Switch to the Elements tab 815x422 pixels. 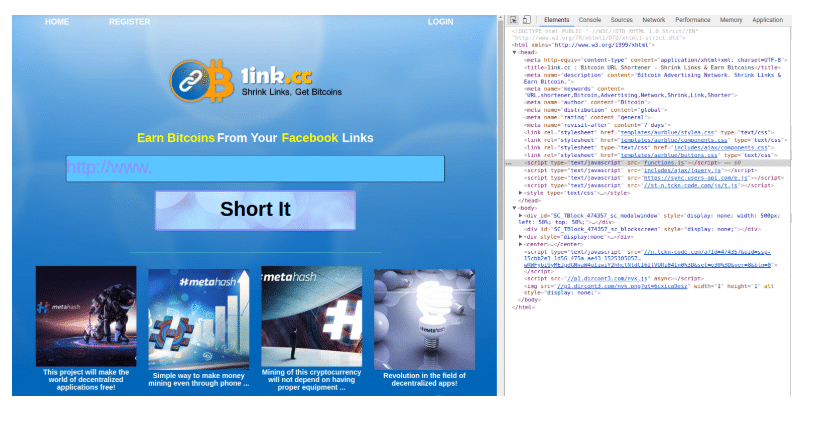click(x=557, y=20)
